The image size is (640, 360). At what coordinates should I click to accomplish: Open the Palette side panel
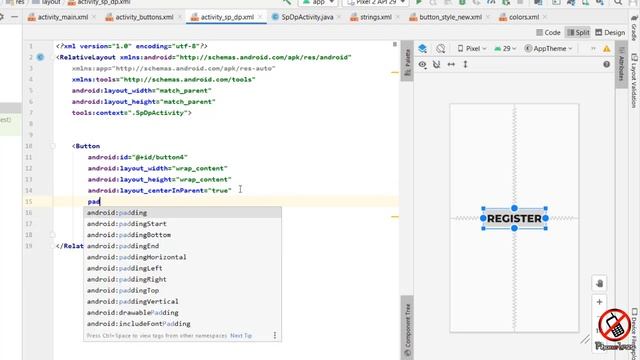coord(407,62)
